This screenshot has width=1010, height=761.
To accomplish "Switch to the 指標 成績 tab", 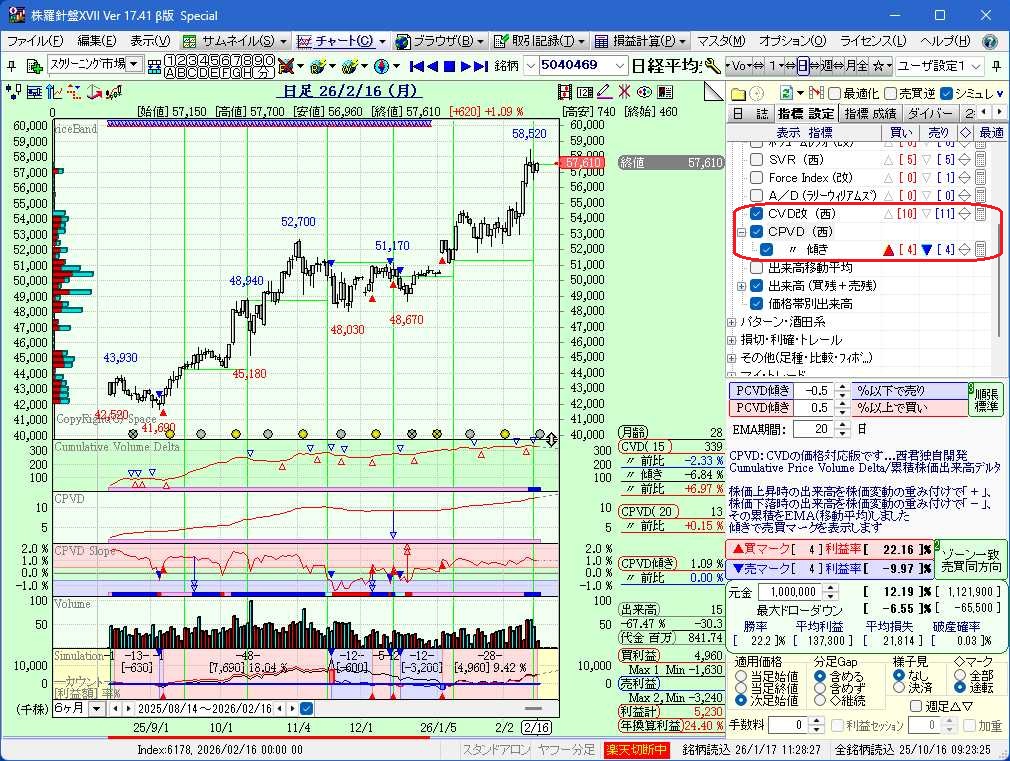I will [x=870, y=113].
